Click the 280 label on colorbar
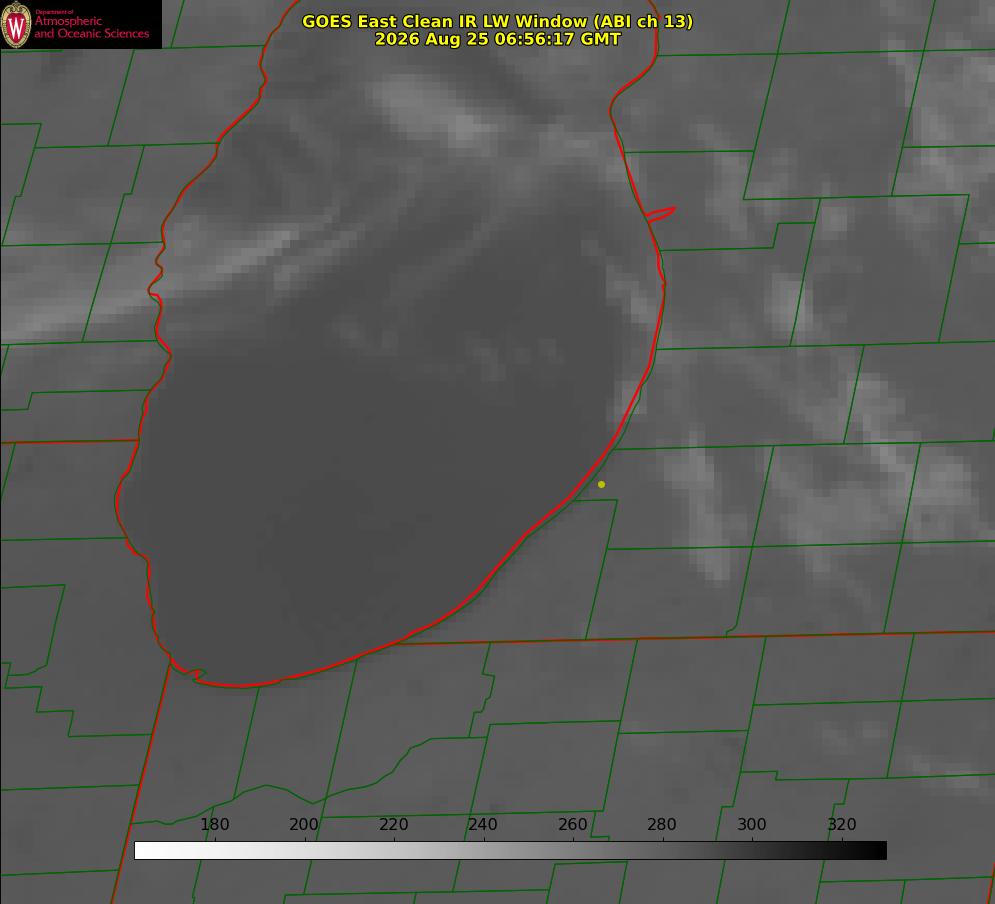The height and width of the screenshot is (904, 995). coord(662,824)
